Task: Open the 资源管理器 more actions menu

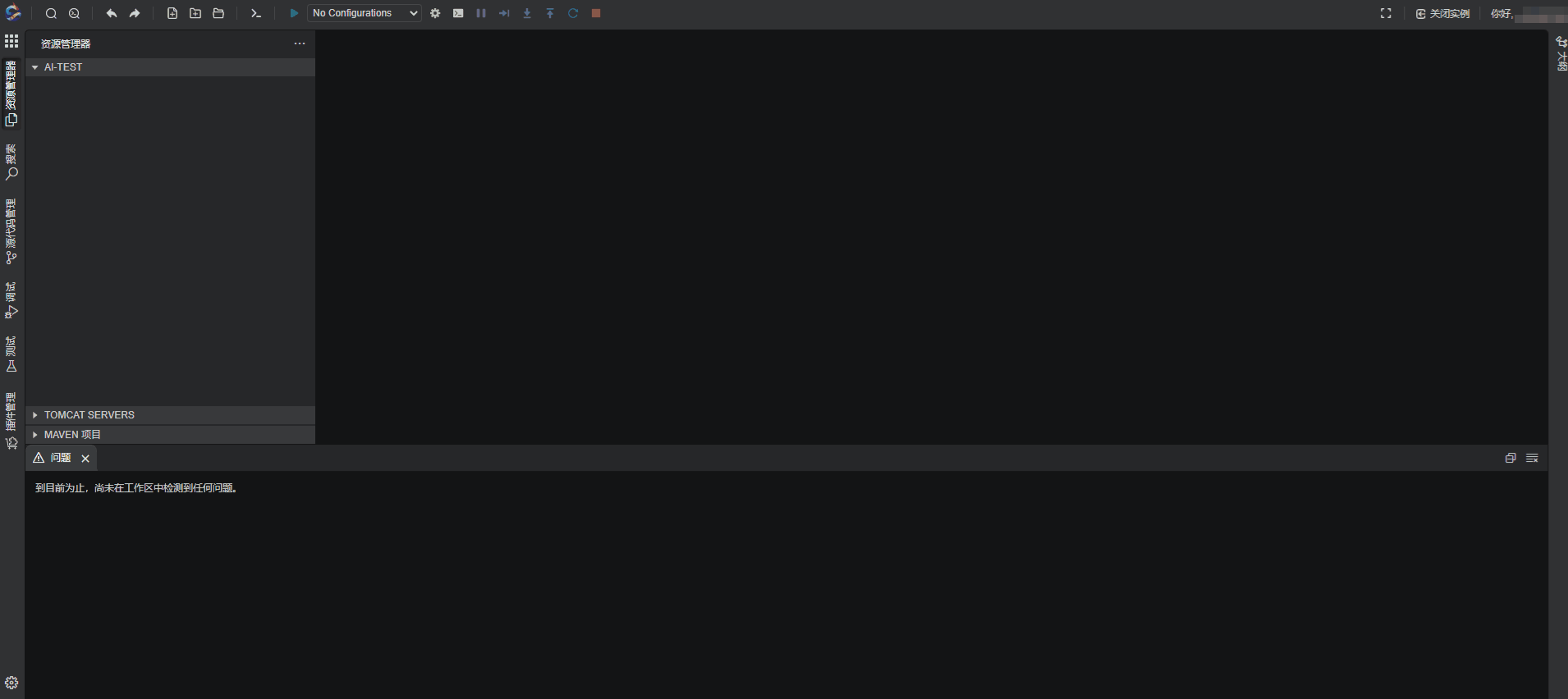Action: coord(300,43)
